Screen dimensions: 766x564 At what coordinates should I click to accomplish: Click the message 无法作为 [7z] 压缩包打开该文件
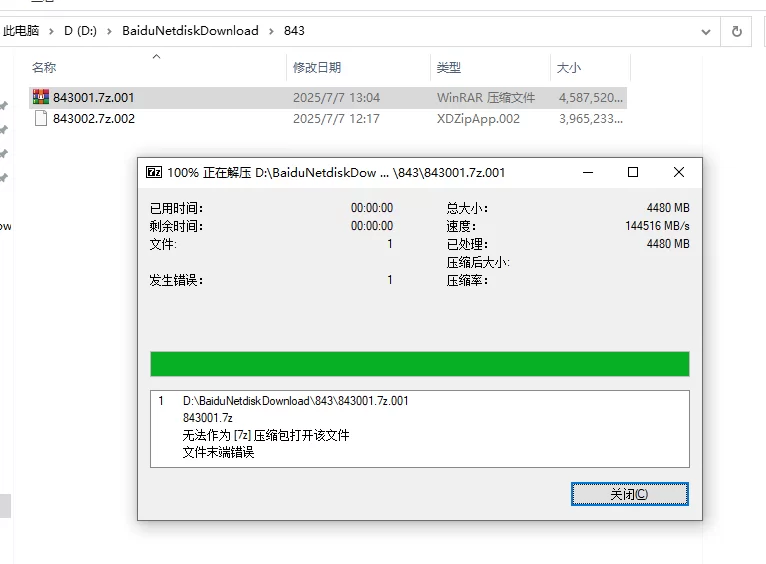[266, 435]
